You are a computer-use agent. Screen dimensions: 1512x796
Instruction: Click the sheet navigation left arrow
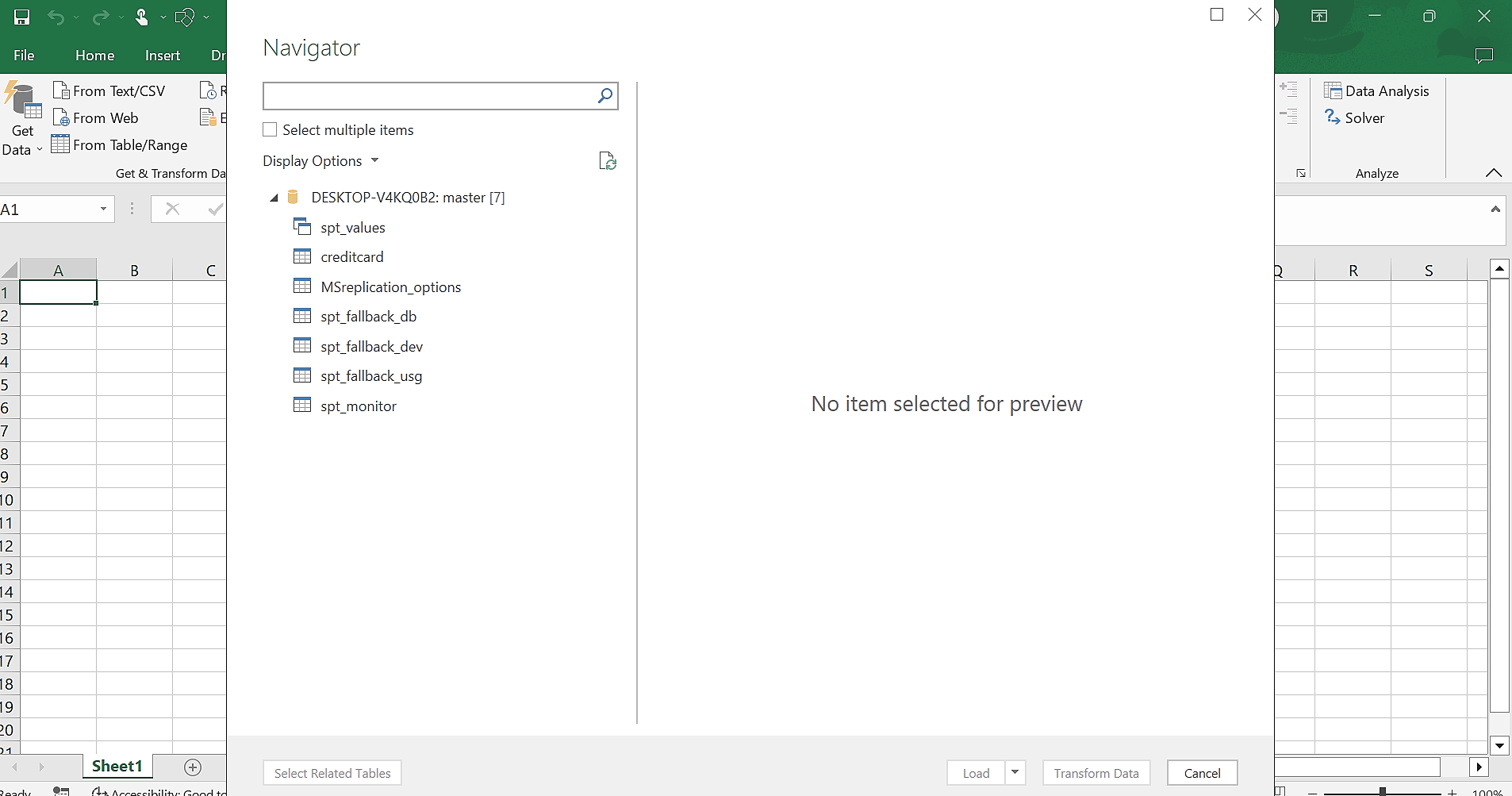click(14, 767)
